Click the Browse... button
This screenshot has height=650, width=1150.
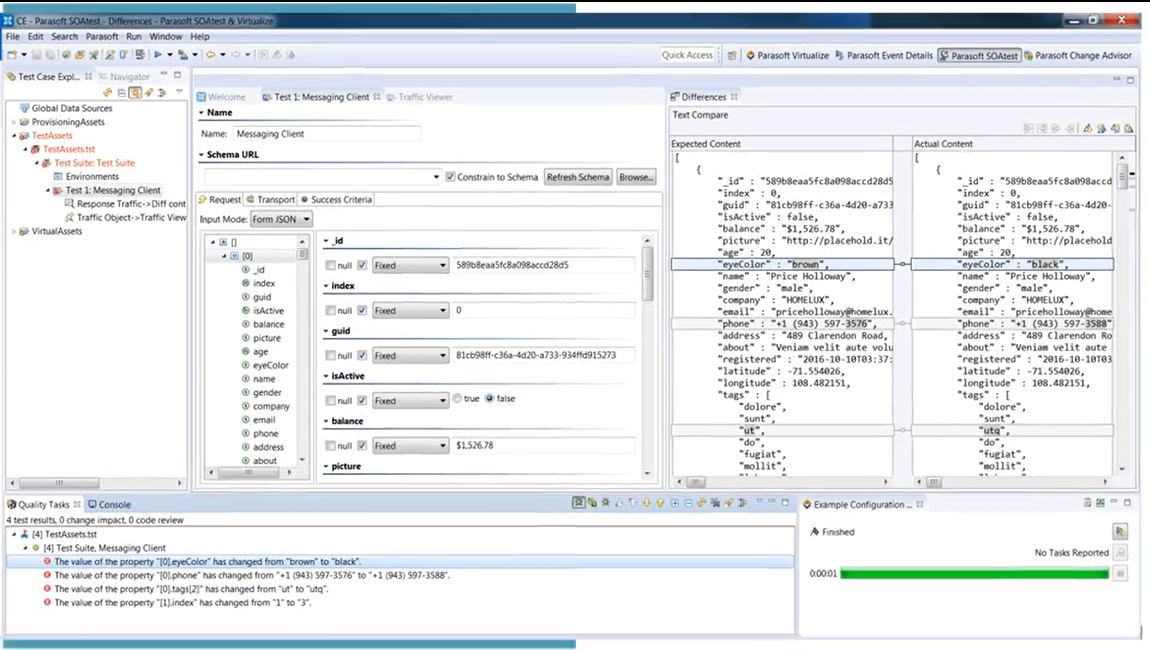(x=636, y=177)
